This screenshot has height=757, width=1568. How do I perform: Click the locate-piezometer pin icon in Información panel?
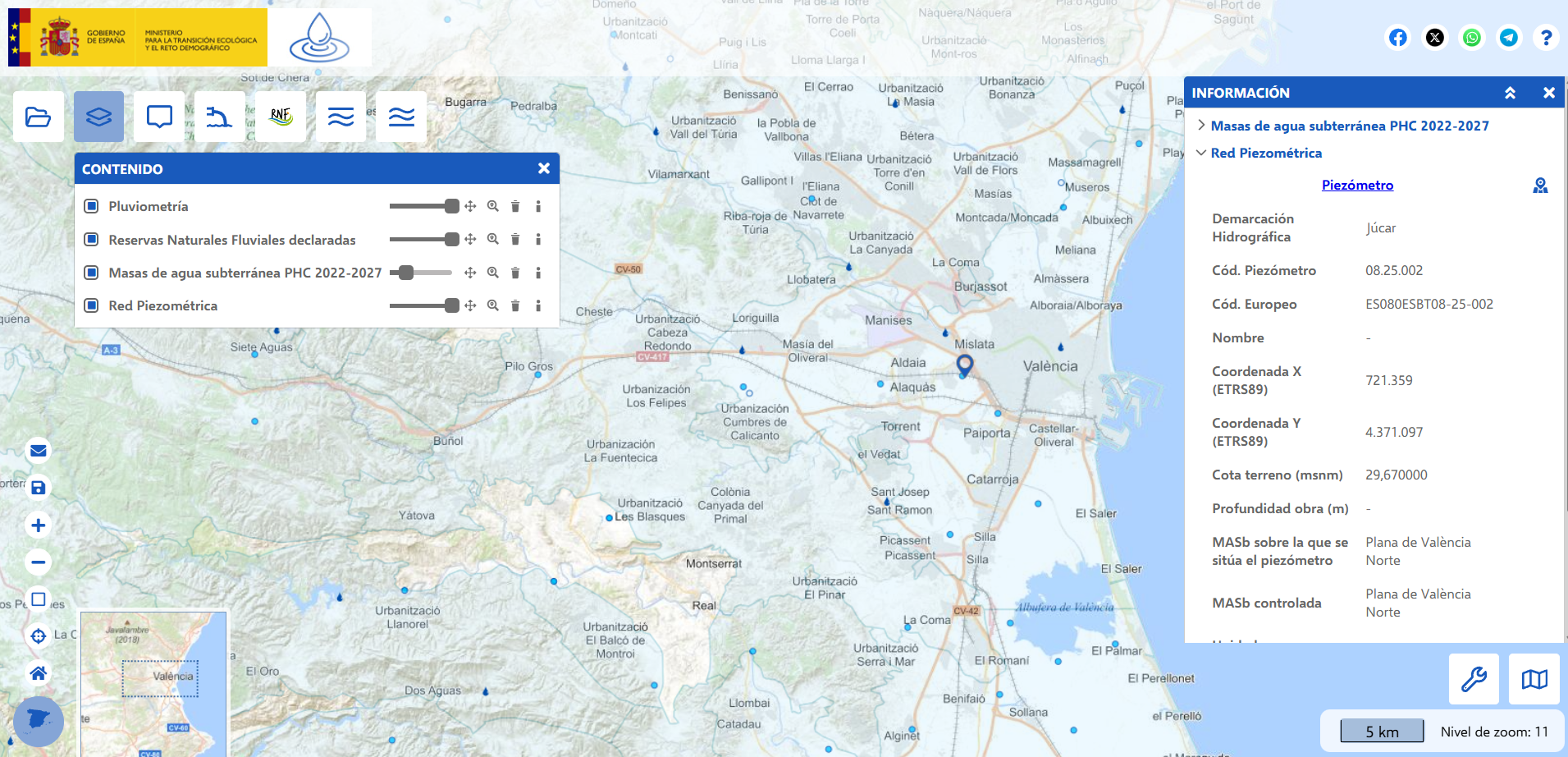point(1540,186)
